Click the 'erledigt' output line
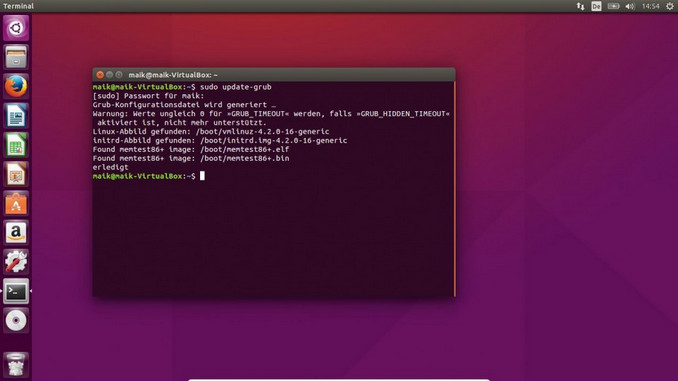Viewport: 678px width, 381px height. pos(110,167)
